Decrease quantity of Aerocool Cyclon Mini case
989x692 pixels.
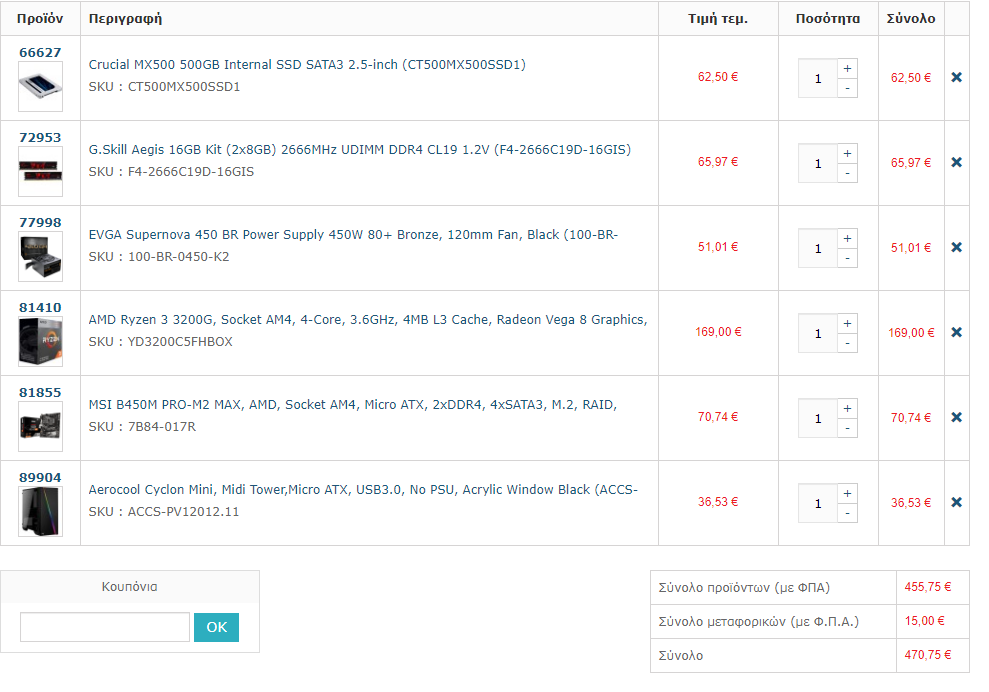[847, 513]
